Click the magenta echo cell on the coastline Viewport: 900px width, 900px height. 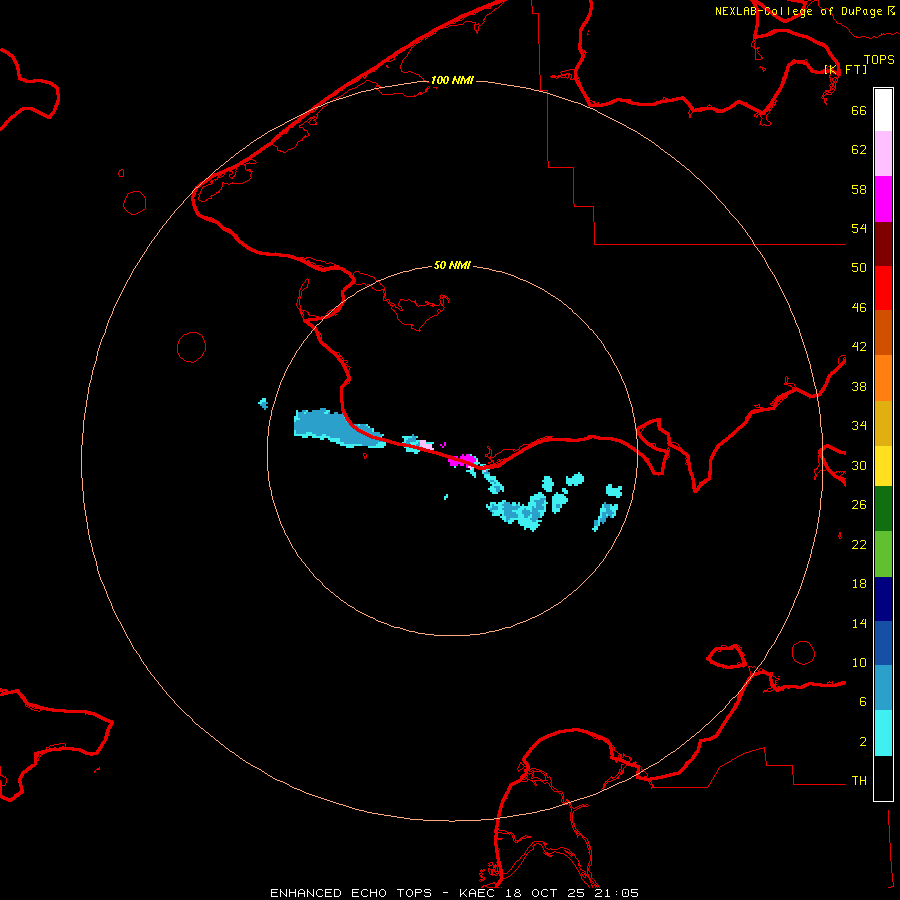tap(463, 460)
